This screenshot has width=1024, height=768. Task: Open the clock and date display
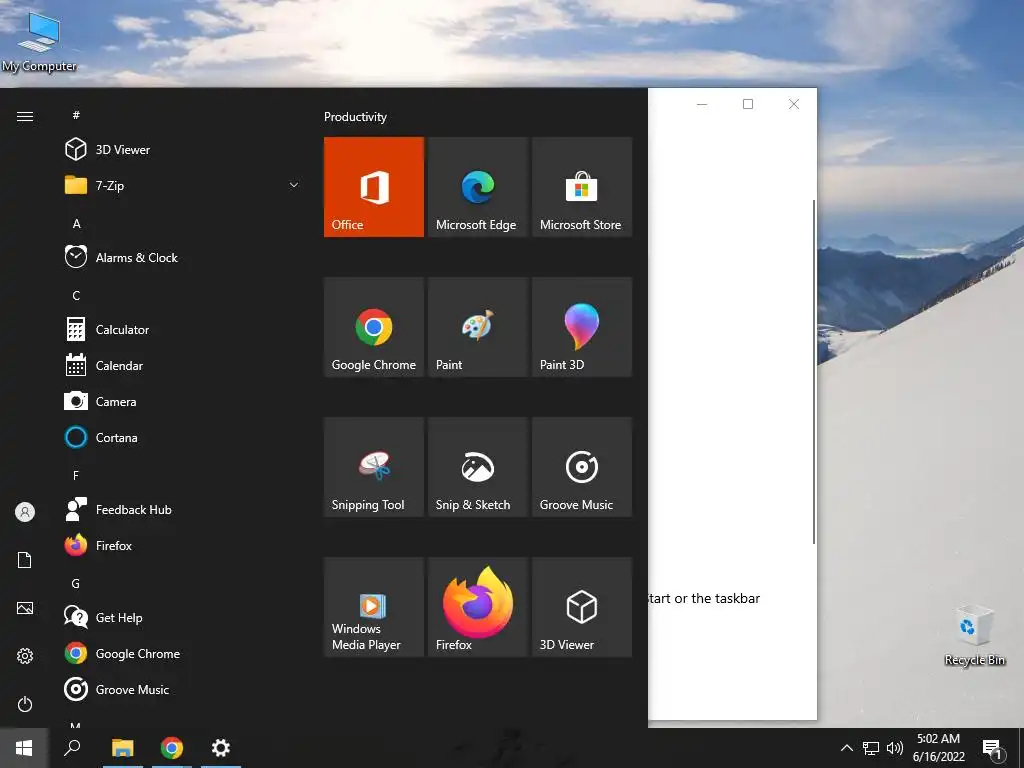tap(938, 748)
